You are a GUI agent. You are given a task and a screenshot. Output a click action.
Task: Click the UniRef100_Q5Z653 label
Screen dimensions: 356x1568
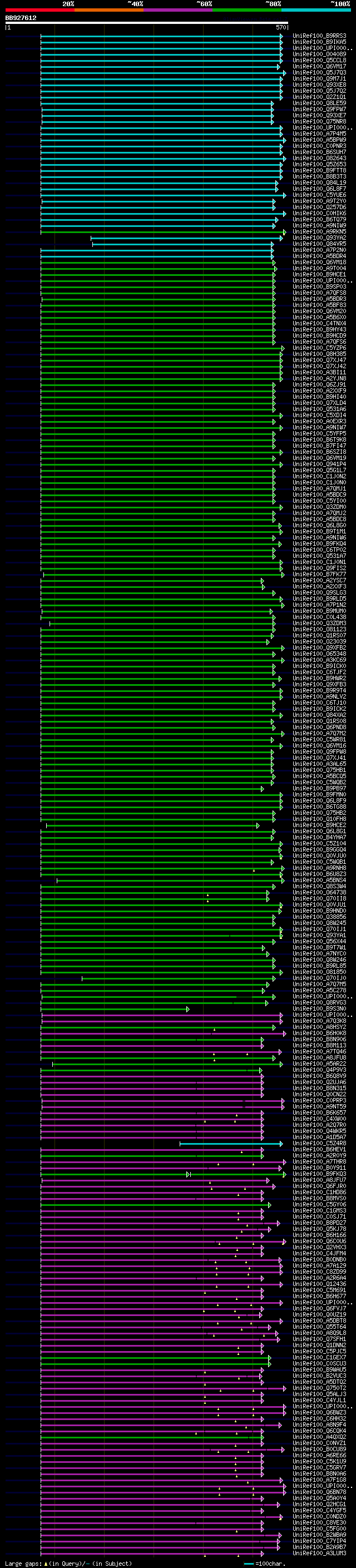[319, 164]
